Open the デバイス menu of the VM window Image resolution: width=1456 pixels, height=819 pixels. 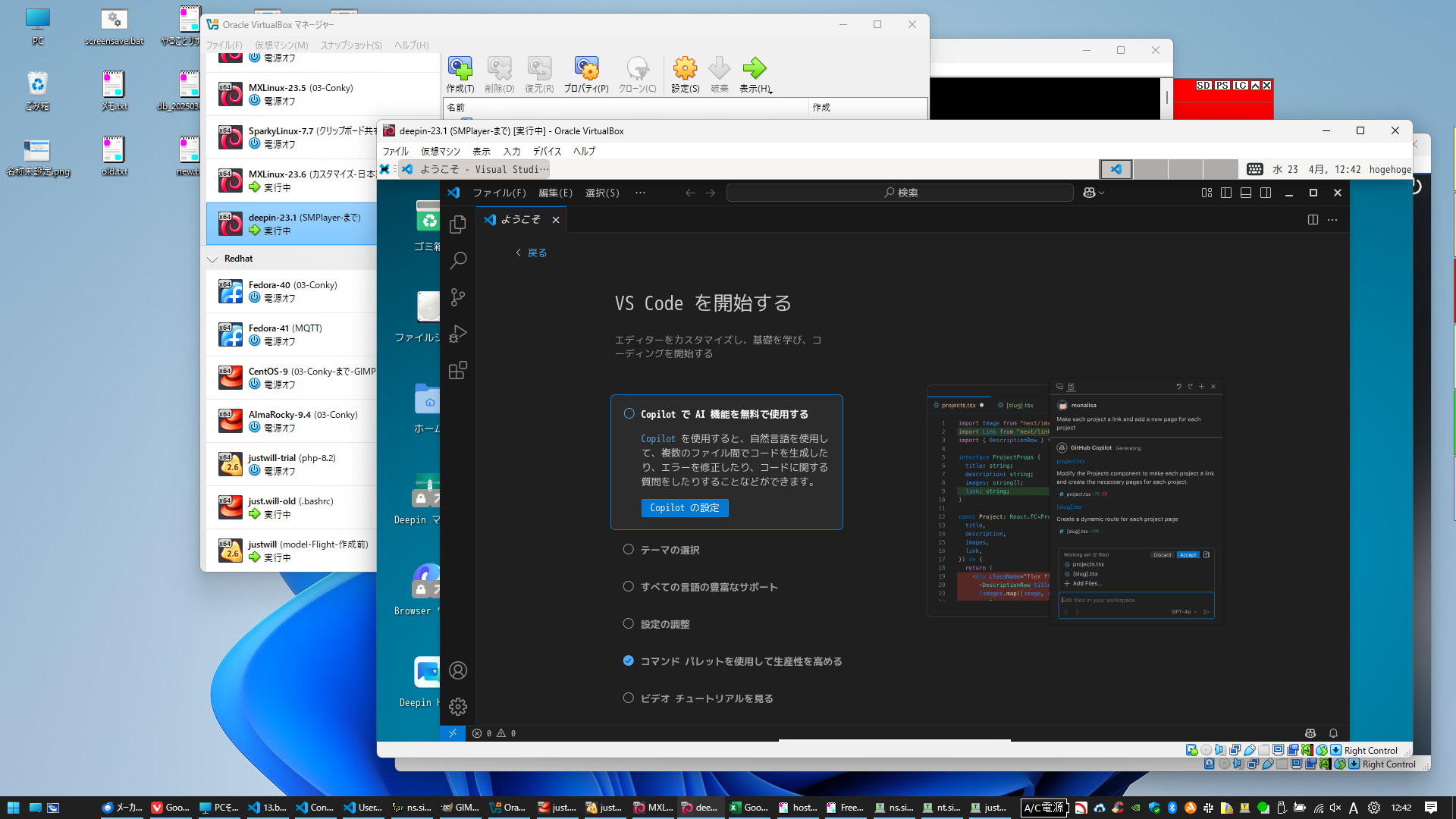(x=547, y=151)
